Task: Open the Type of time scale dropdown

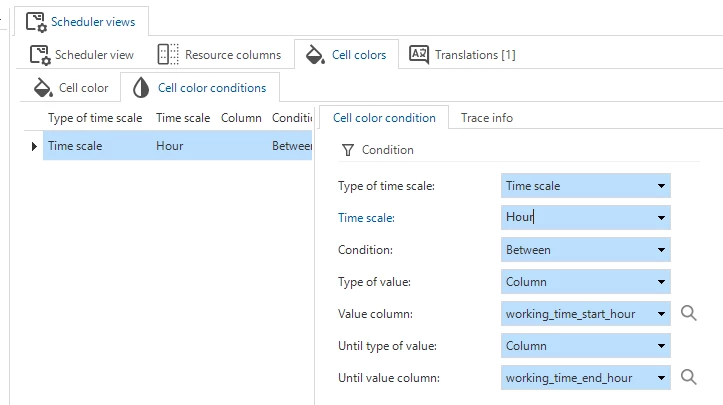Action: tap(661, 186)
